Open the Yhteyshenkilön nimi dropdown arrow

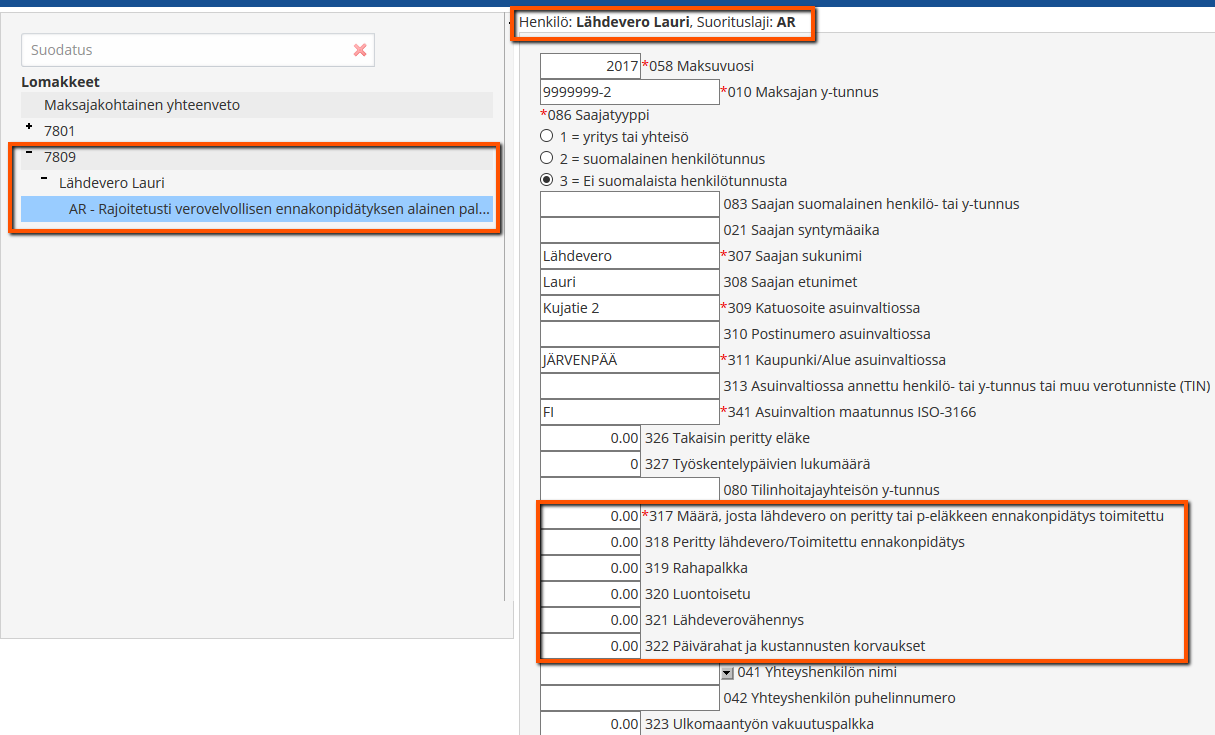tap(727, 673)
